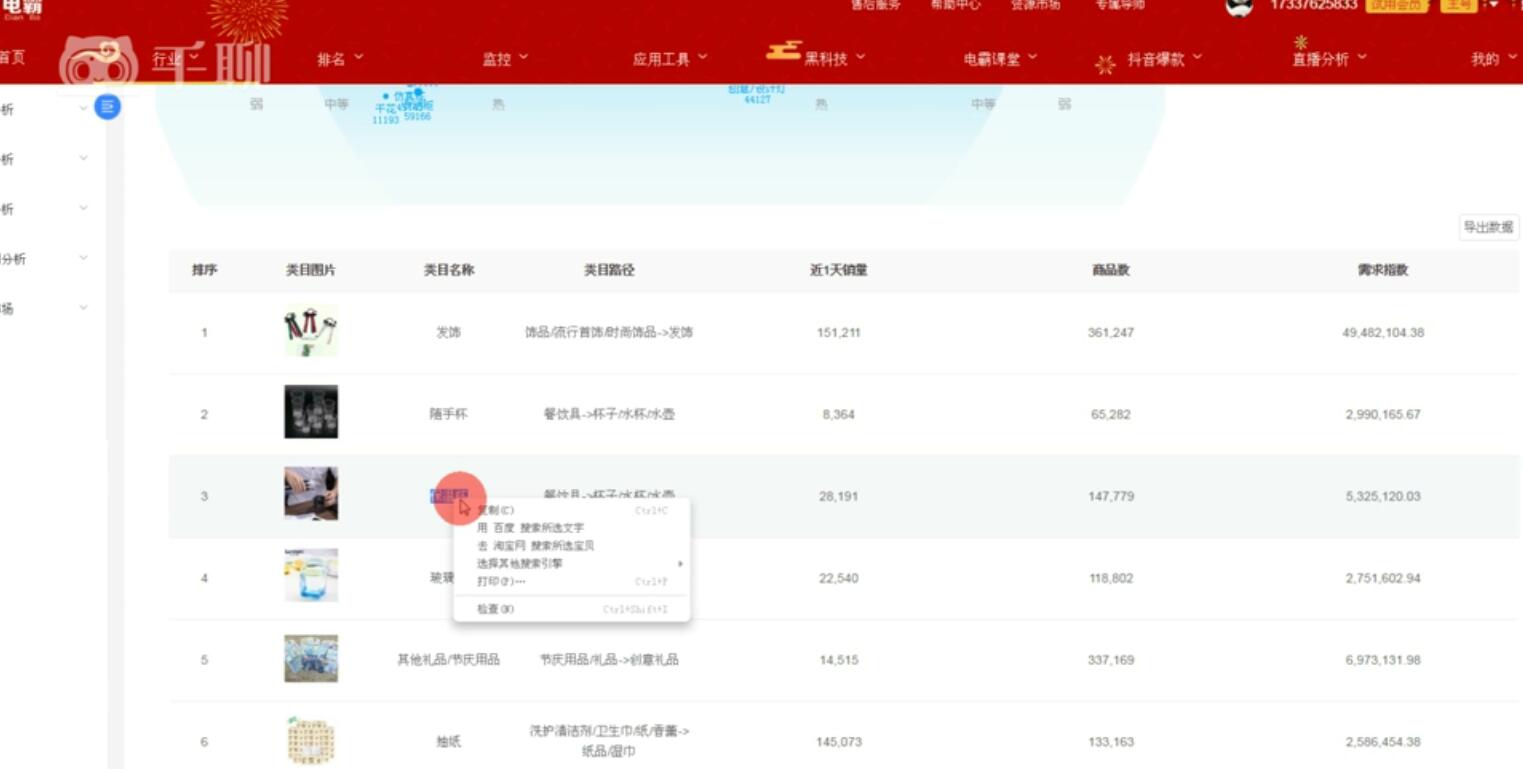Click the account number 17337625833

pos(1313,5)
